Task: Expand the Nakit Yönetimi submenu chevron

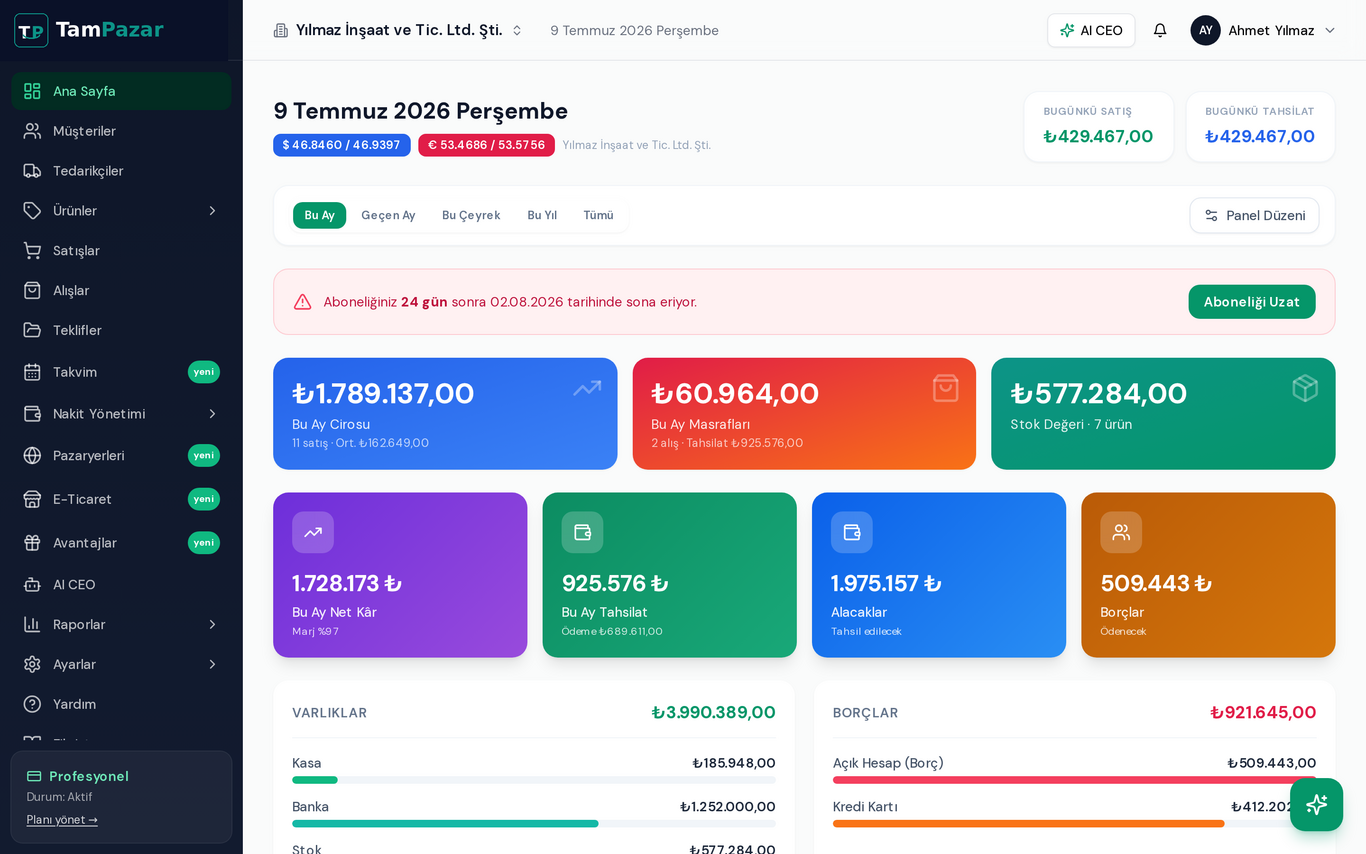Action: coord(212,414)
